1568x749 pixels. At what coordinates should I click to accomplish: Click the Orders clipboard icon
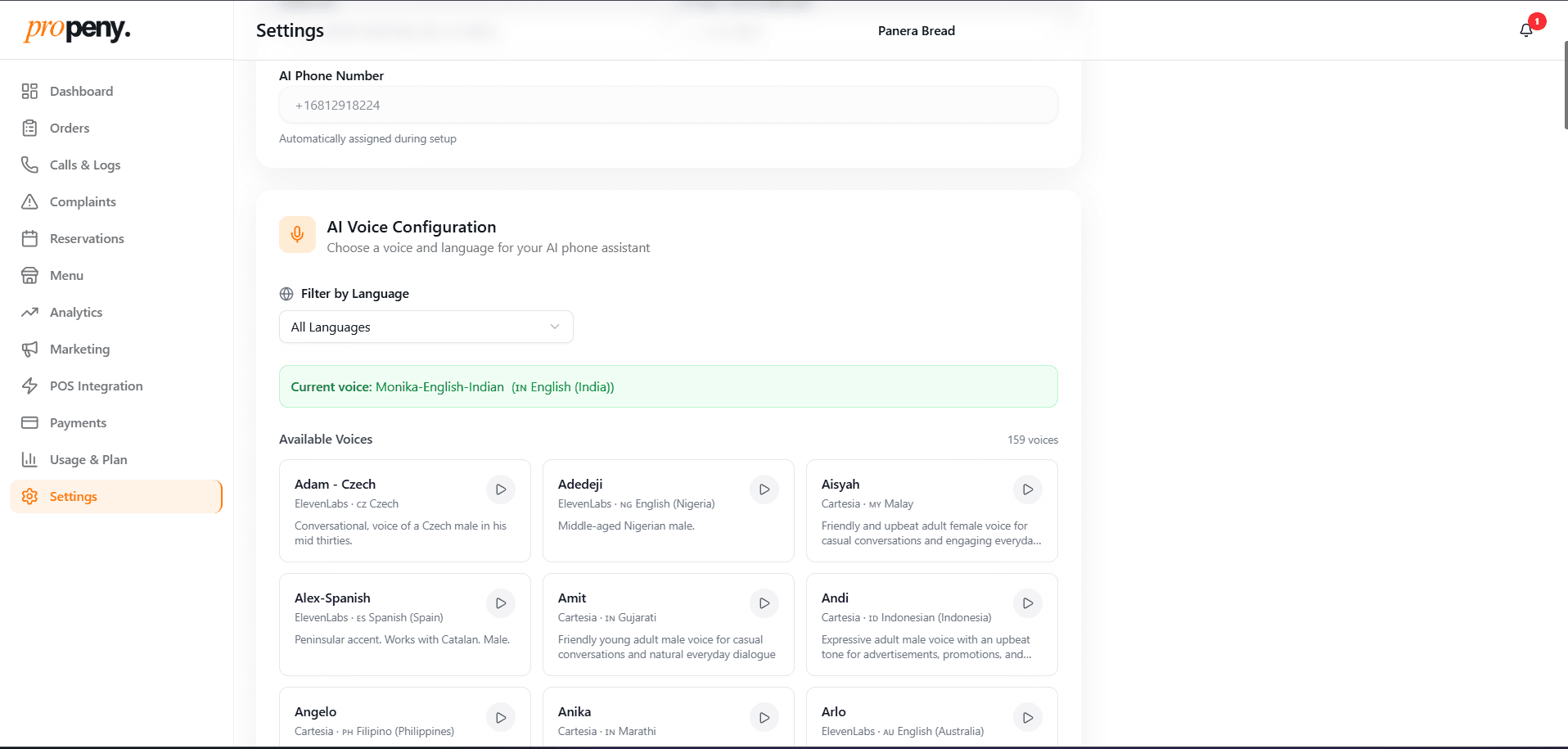pos(29,128)
